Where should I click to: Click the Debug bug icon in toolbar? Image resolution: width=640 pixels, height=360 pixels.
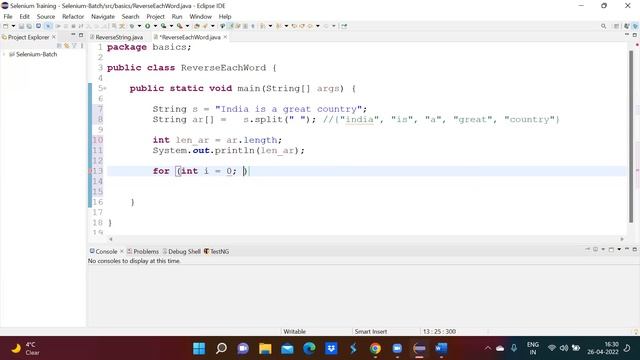132,26
